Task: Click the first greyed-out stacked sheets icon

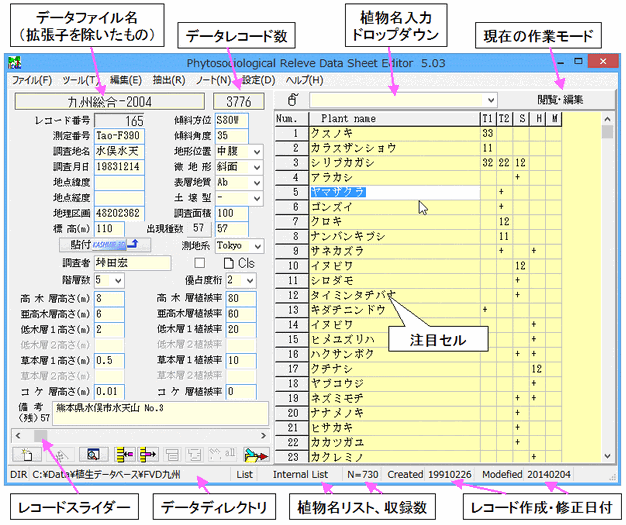Action: coord(172,454)
